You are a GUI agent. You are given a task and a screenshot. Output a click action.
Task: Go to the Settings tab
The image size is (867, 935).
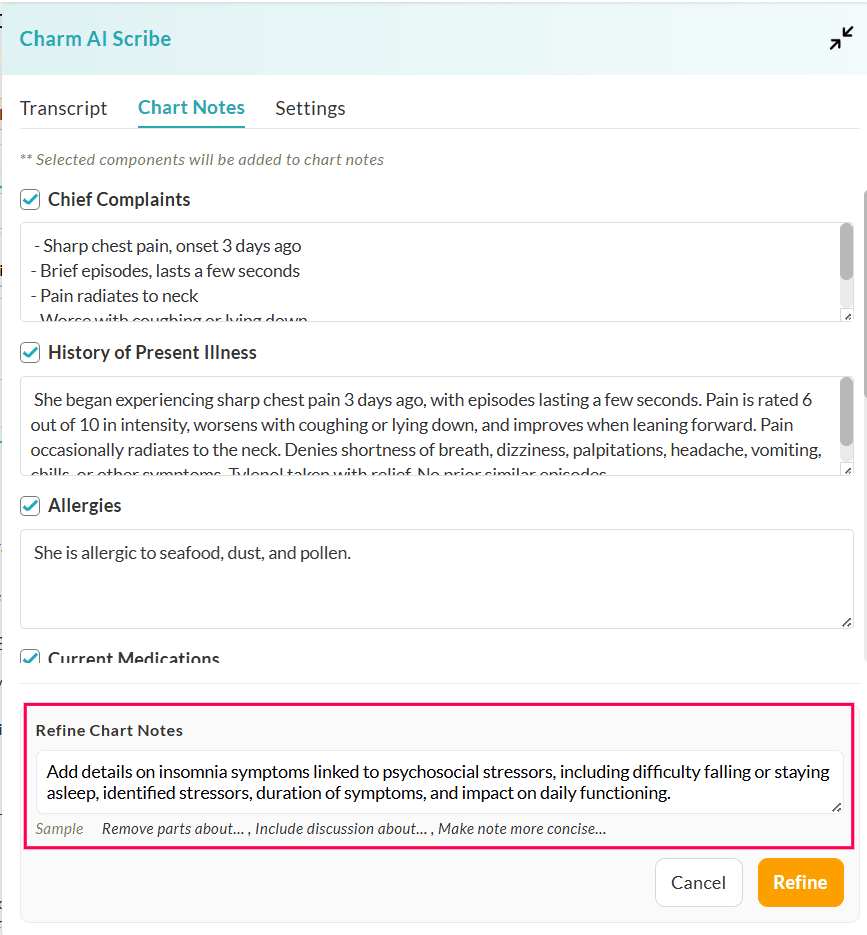click(x=310, y=108)
